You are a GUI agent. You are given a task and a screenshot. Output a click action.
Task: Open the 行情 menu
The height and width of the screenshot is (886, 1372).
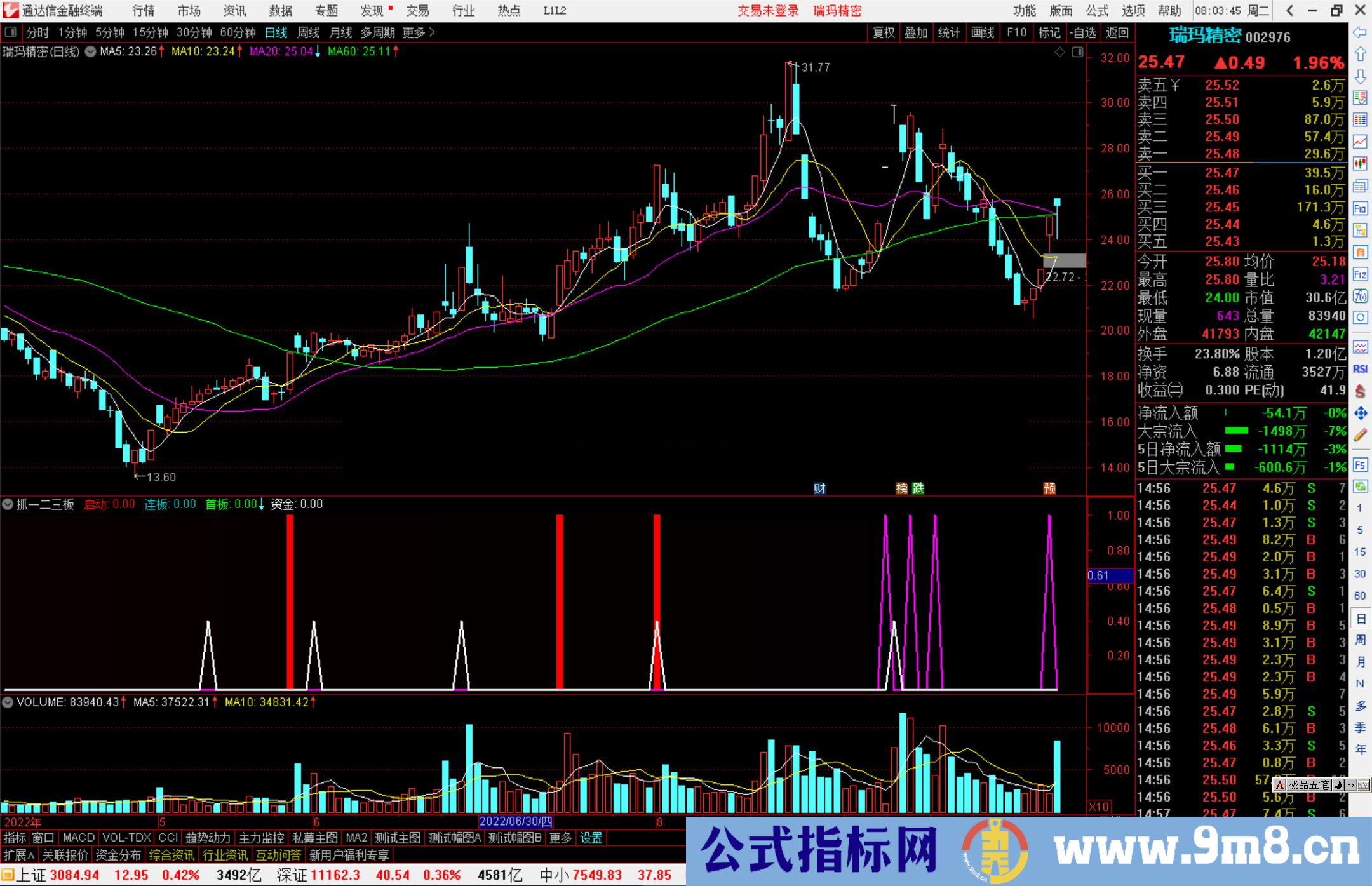[143, 10]
